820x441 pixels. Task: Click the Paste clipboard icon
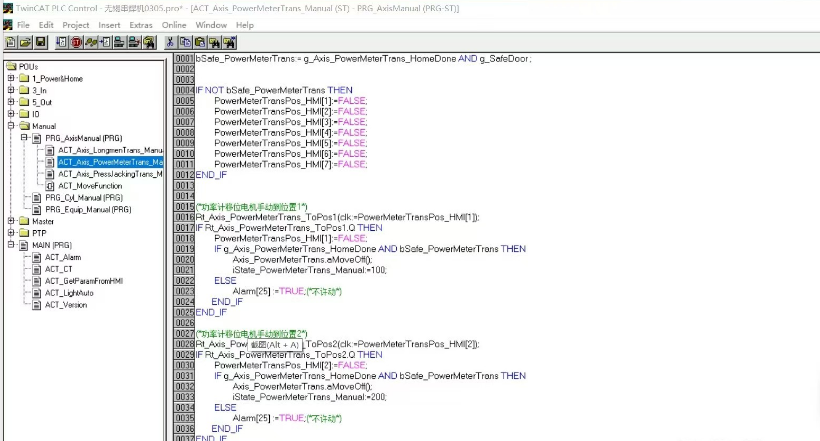[x=200, y=42]
